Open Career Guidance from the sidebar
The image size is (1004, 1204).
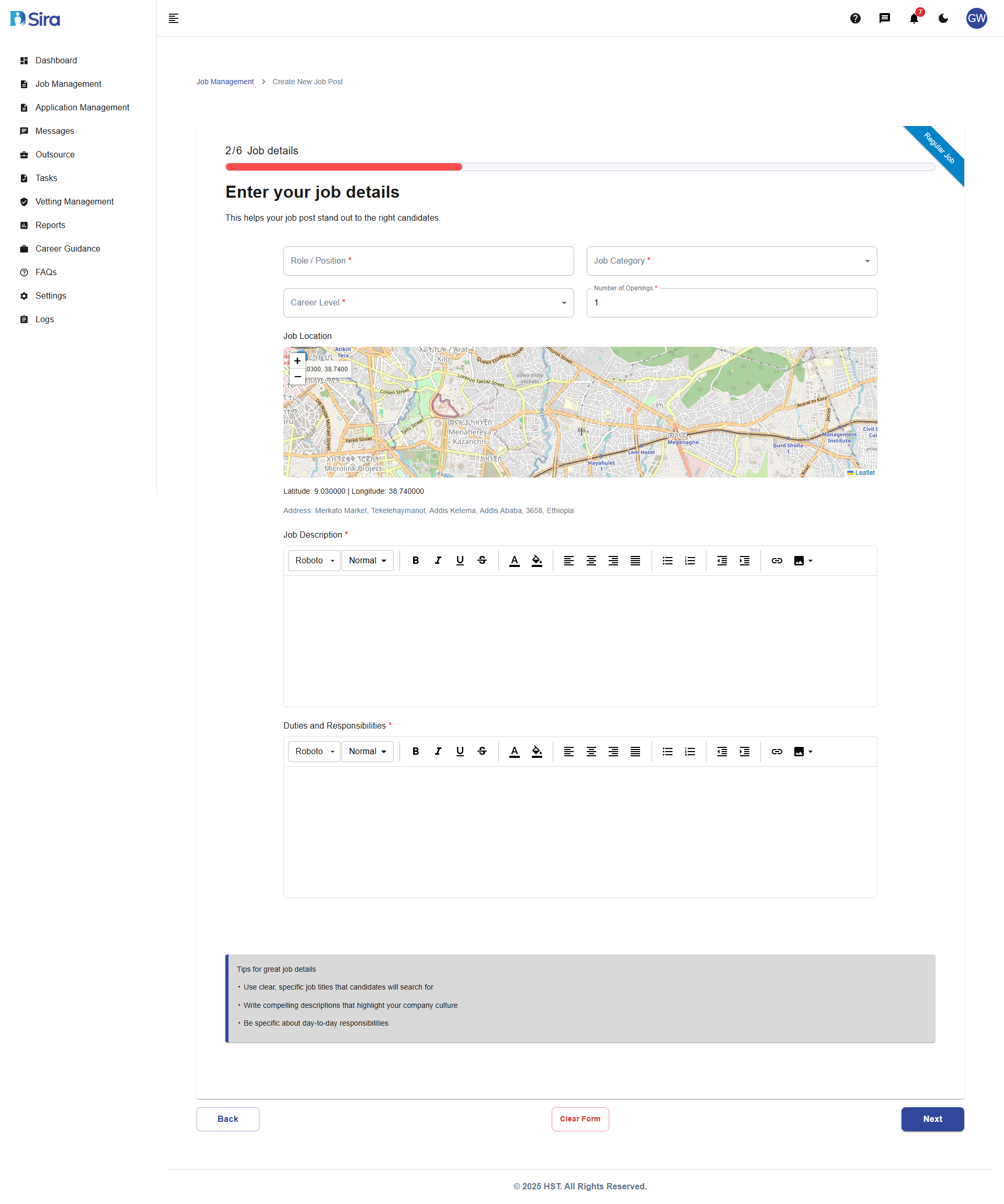[67, 248]
